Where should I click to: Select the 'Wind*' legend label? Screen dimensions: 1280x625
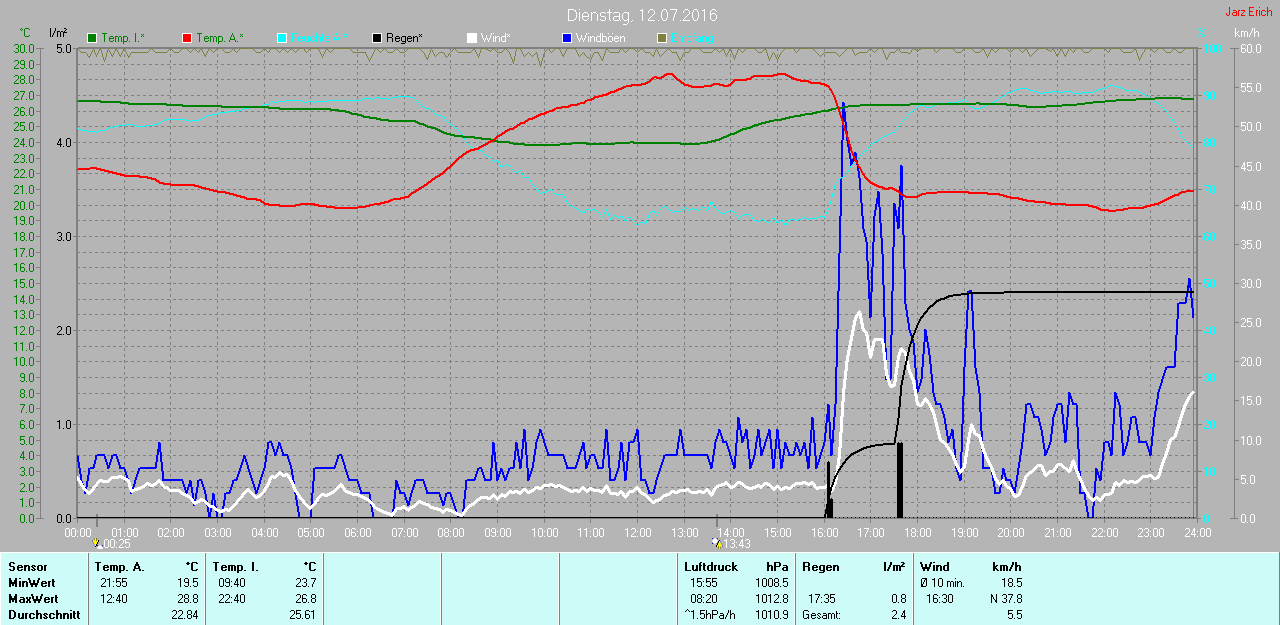pos(496,38)
